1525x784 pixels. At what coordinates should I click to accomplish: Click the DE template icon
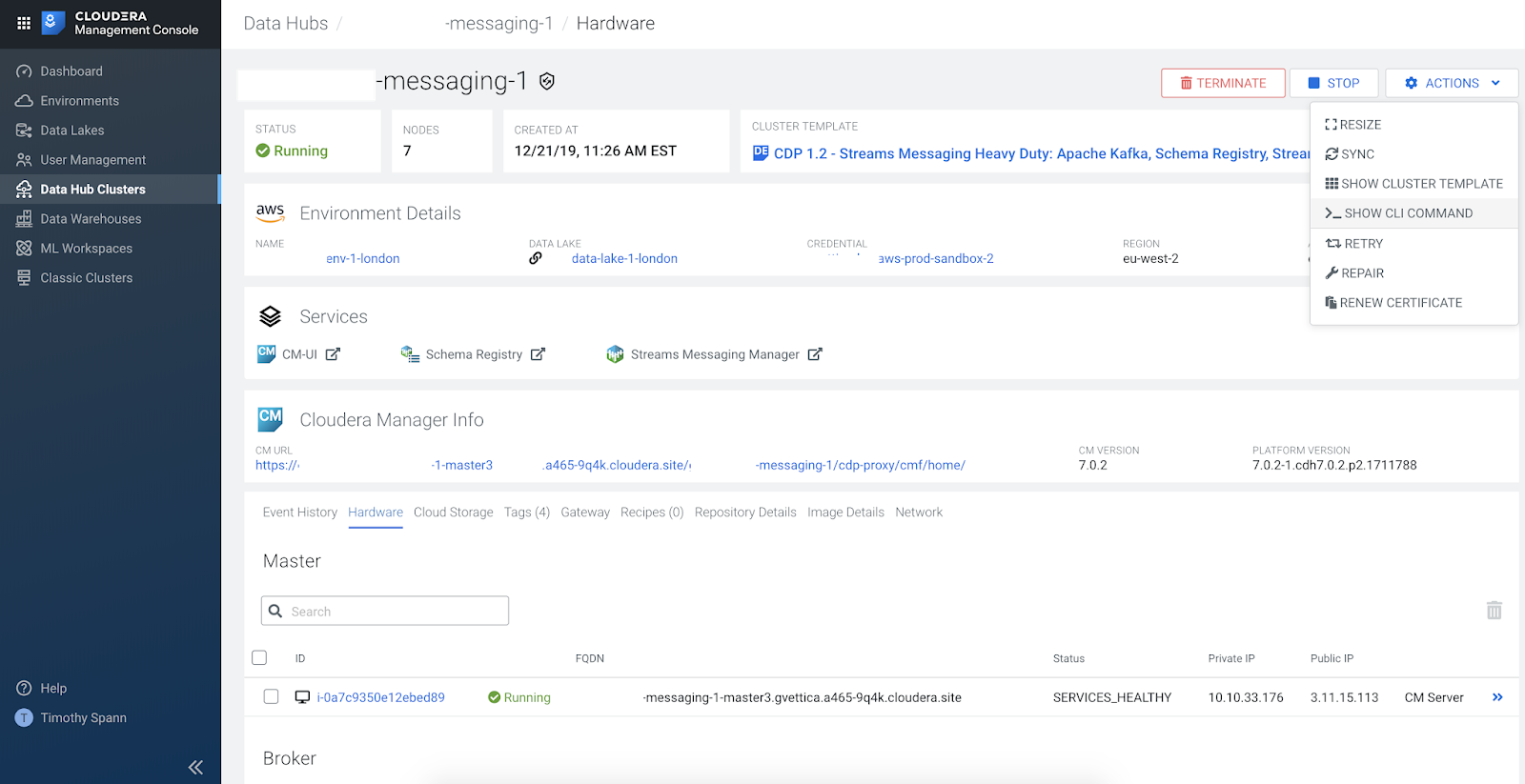(761, 152)
